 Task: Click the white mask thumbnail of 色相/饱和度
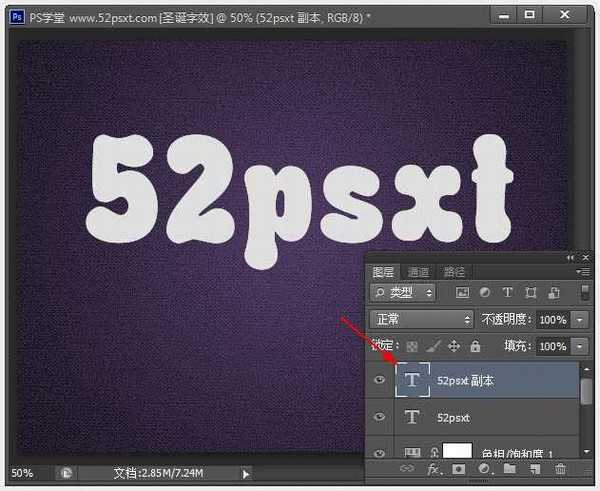click(x=457, y=452)
